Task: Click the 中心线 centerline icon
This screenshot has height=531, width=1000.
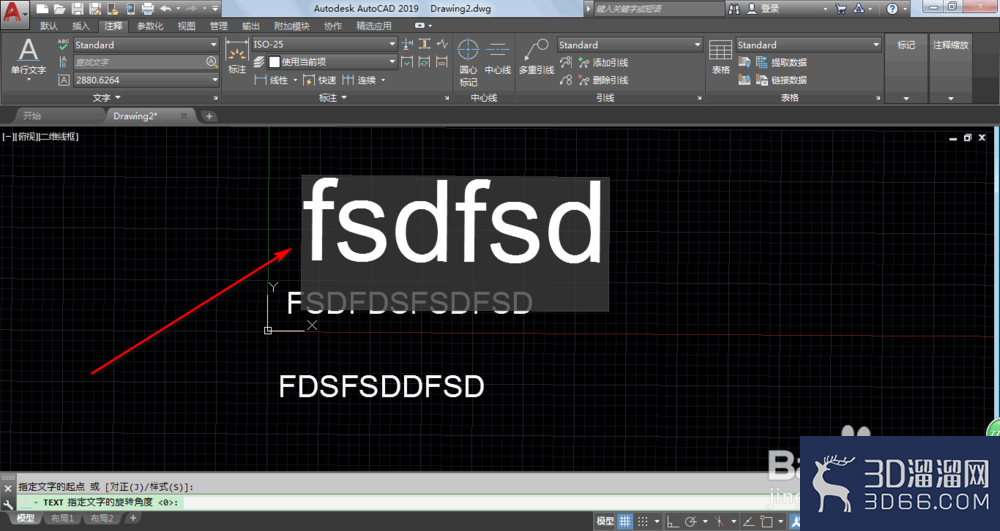Action: [x=497, y=57]
